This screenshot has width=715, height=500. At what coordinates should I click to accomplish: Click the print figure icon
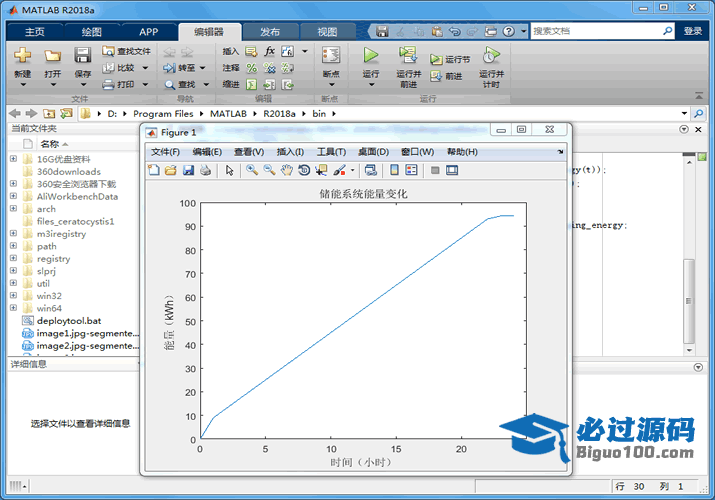tap(205, 170)
